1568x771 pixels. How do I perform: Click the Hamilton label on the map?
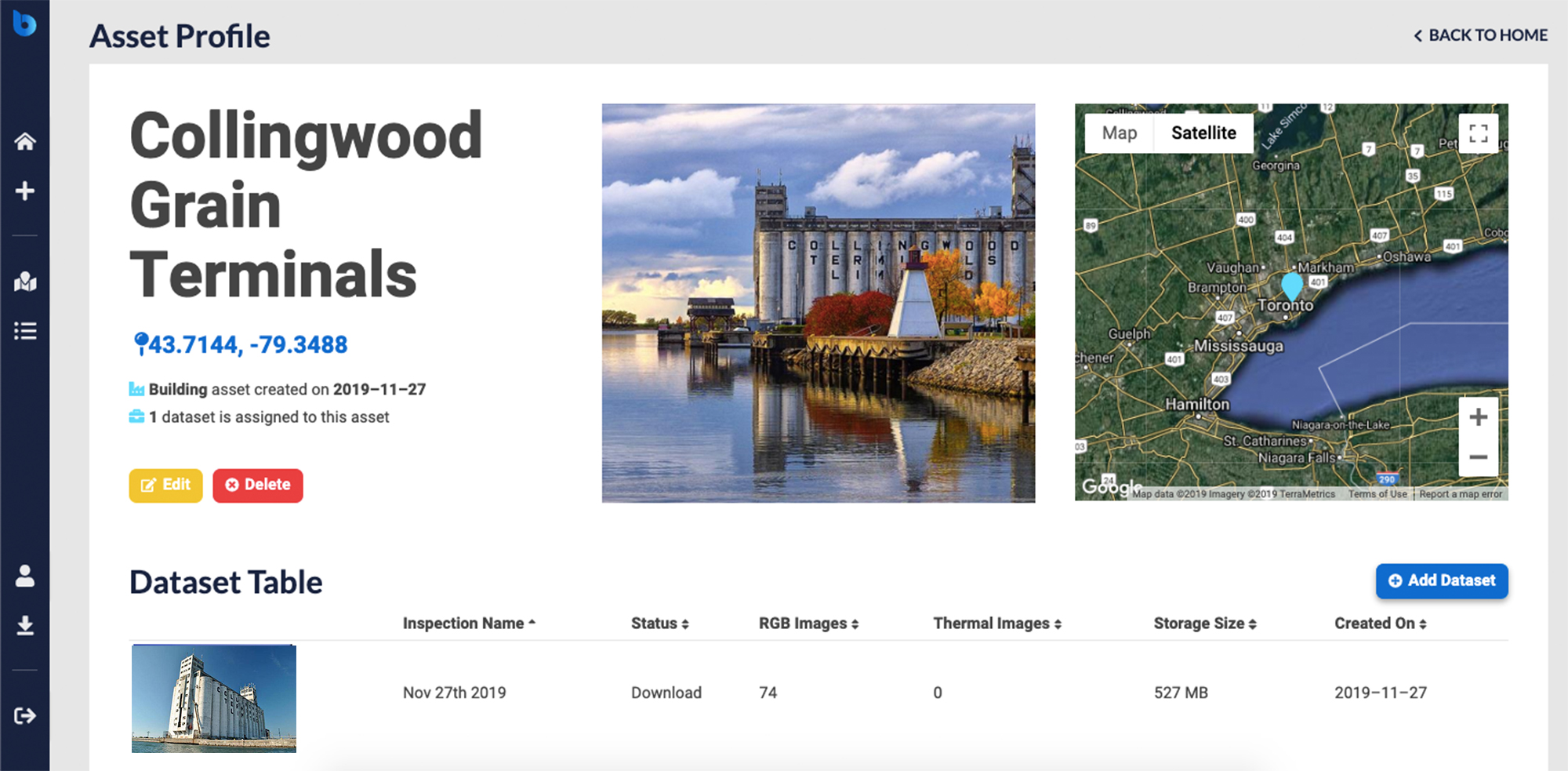pos(1197,404)
